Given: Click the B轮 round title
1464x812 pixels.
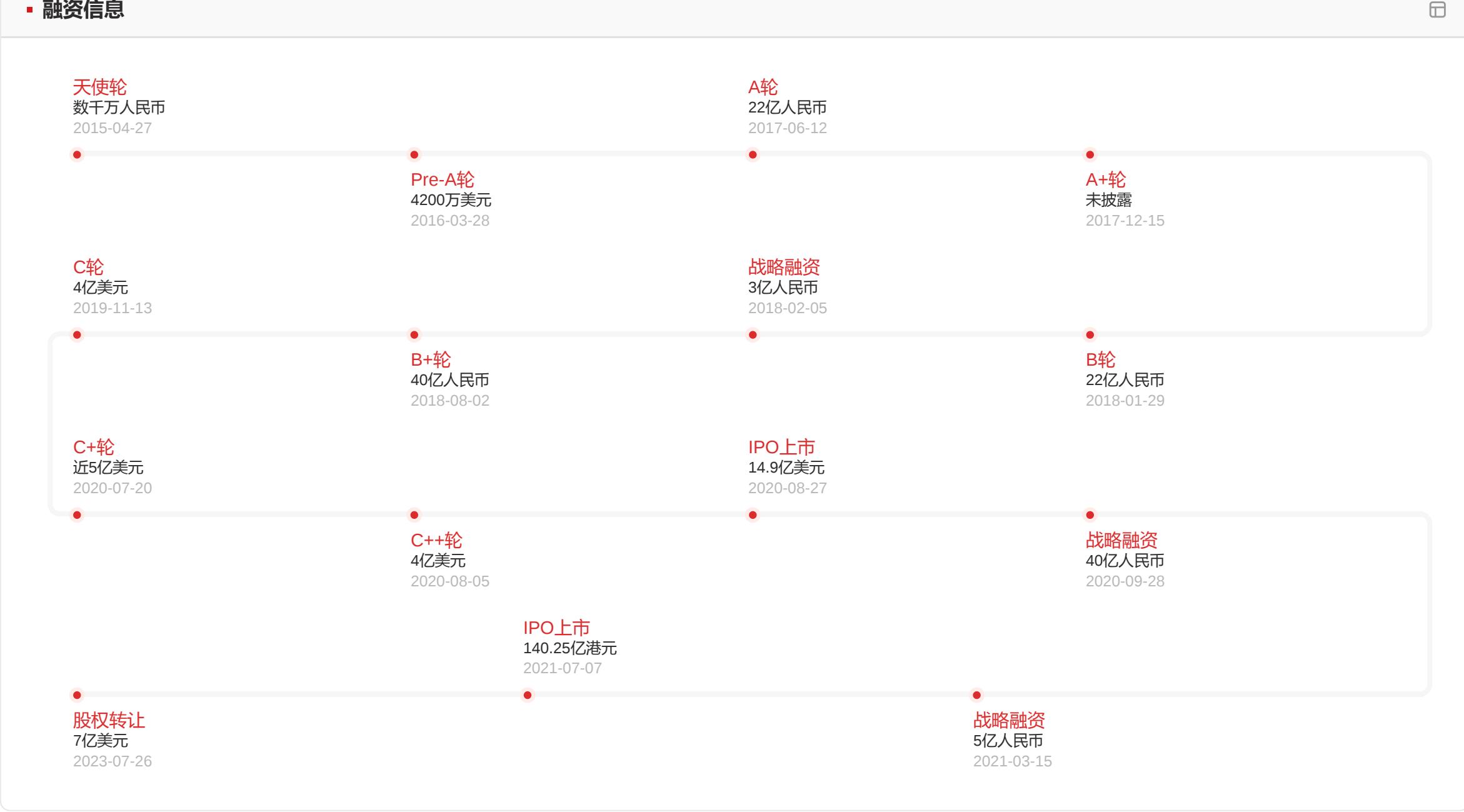Looking at the screenshot, I should point(1101,359).
